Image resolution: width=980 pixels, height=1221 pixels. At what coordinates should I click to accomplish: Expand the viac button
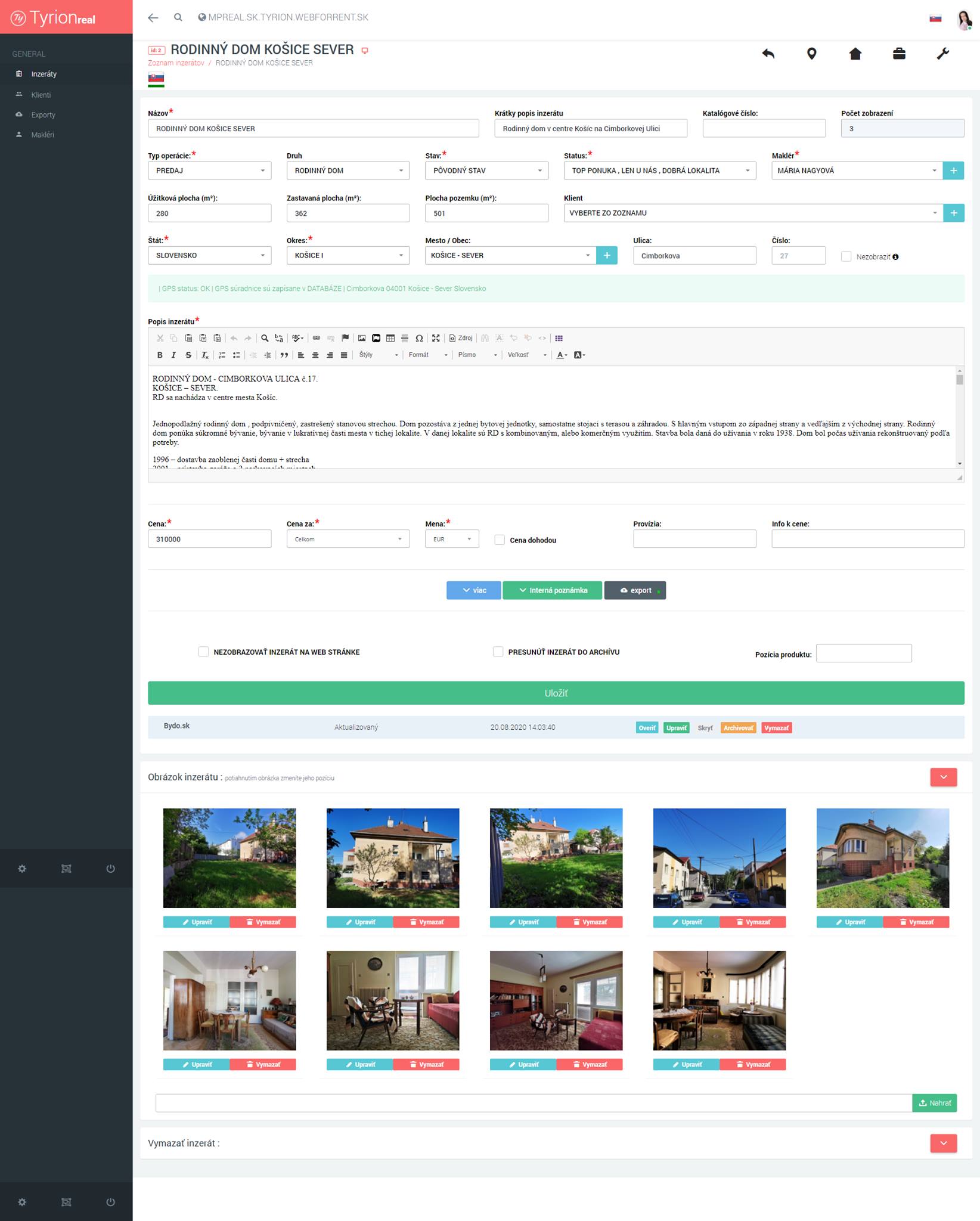pos(473,590)
